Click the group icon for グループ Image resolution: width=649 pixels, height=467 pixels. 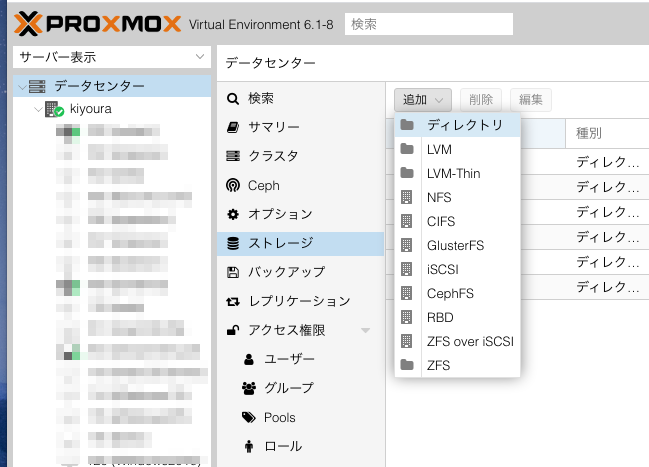249,388
